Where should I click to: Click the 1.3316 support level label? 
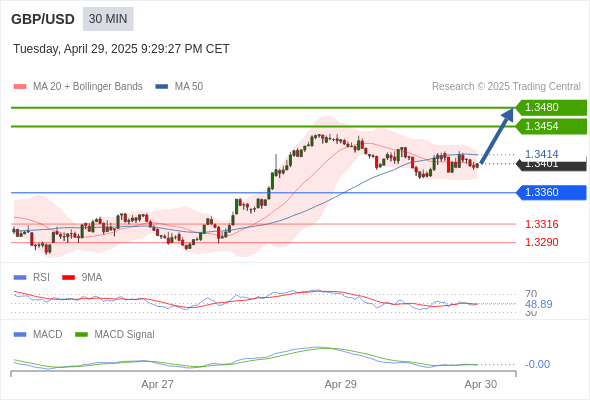click(541, 224)
